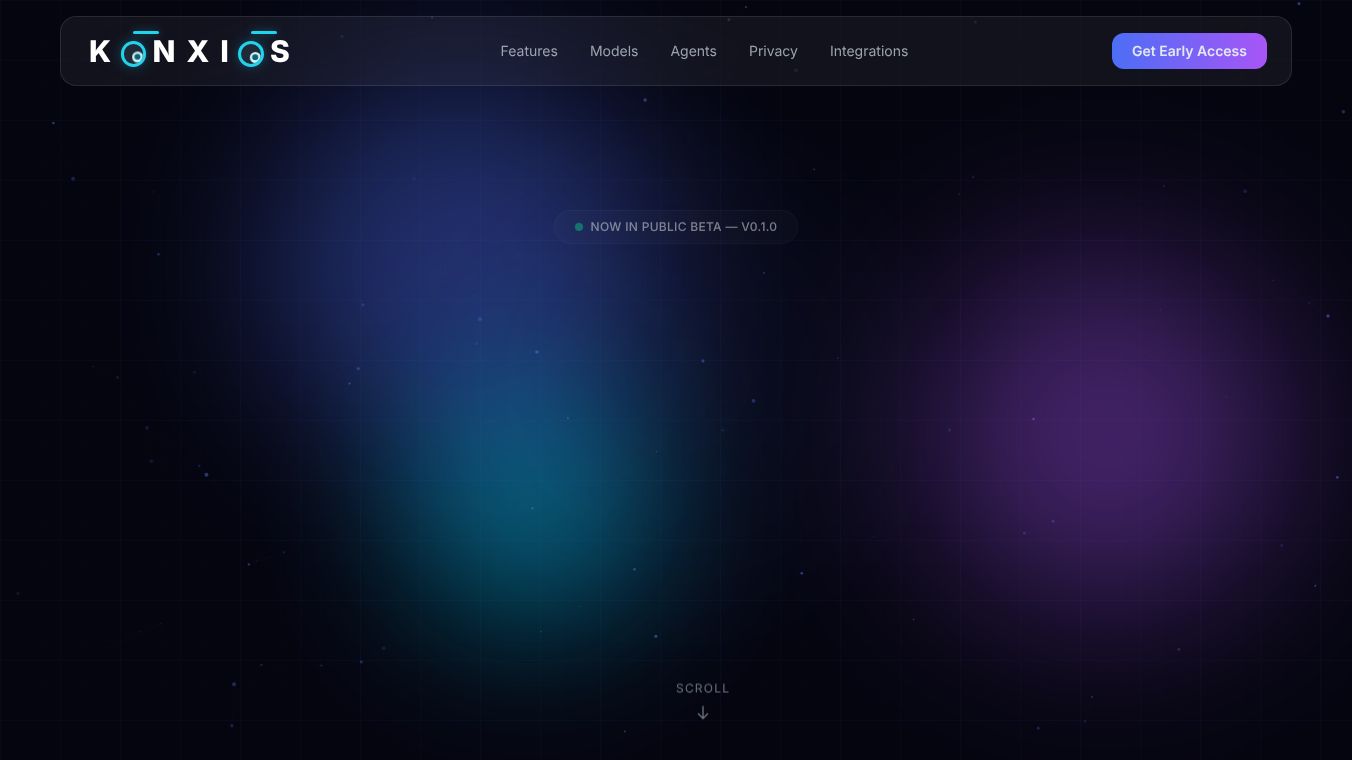Click the scroll down arrow icon
The width and height of the screenshot is (1352, 760).
coord(703,713)
